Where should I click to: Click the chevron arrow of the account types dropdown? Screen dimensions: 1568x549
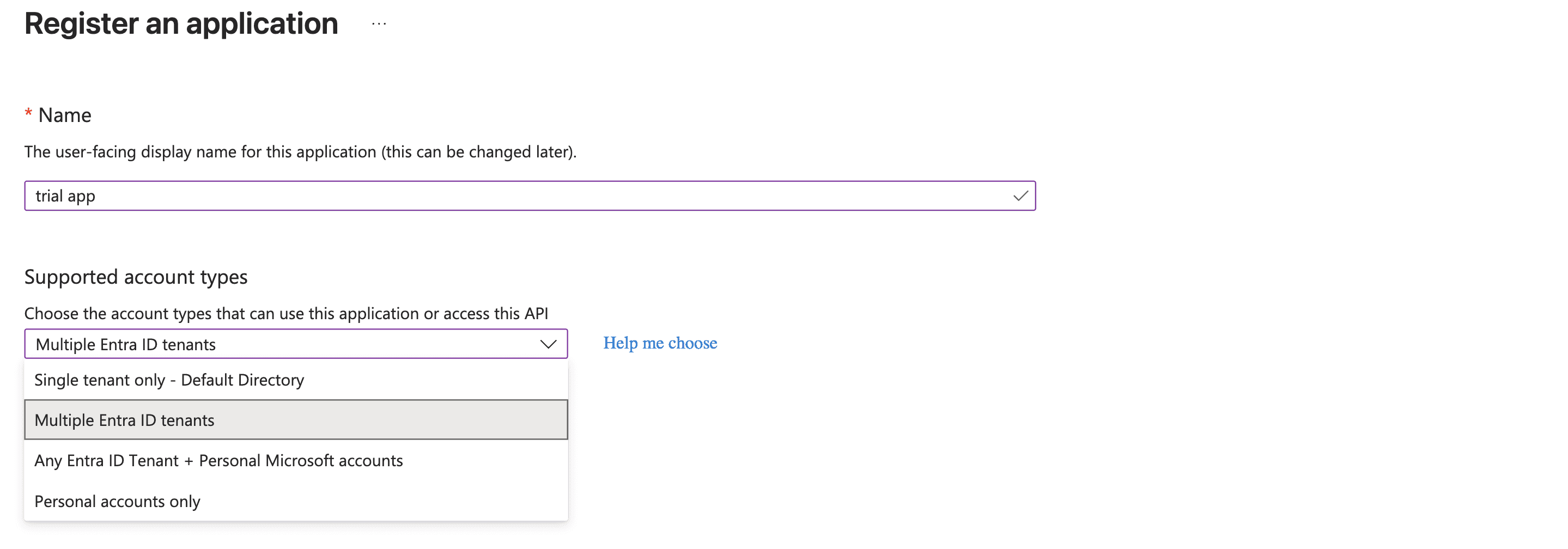pos(548,345)
